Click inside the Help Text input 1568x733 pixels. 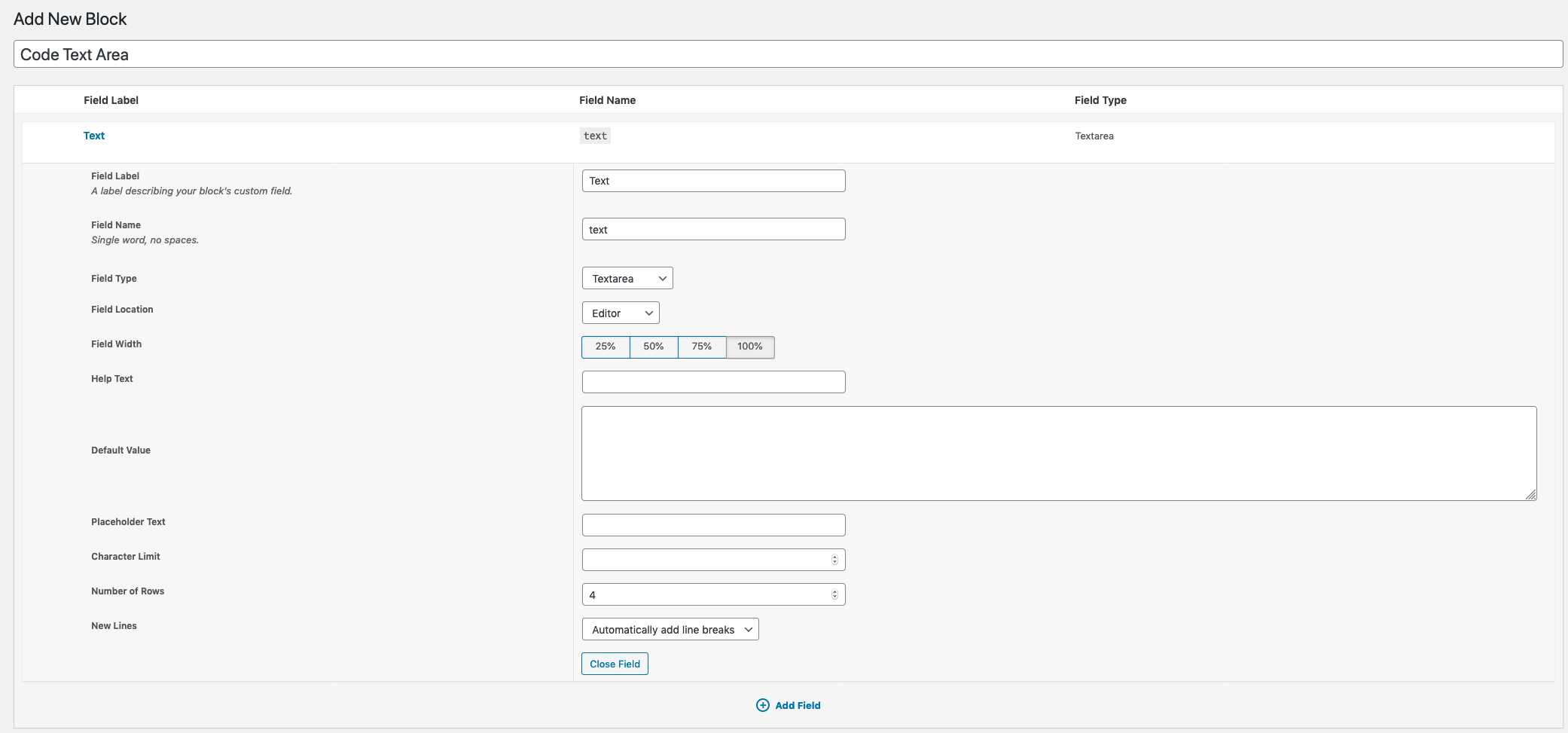712,381
